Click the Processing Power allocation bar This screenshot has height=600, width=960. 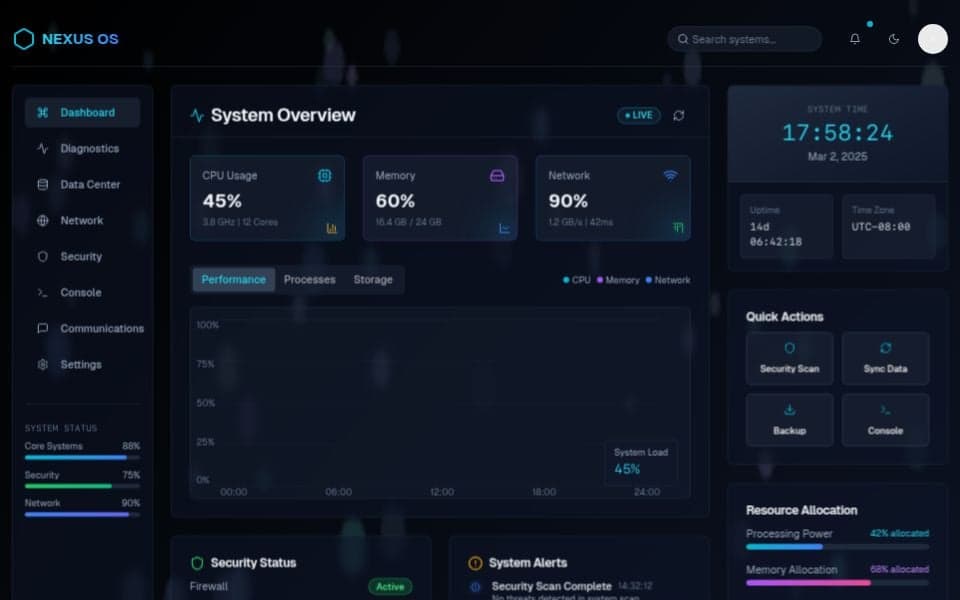coord(837,547)
